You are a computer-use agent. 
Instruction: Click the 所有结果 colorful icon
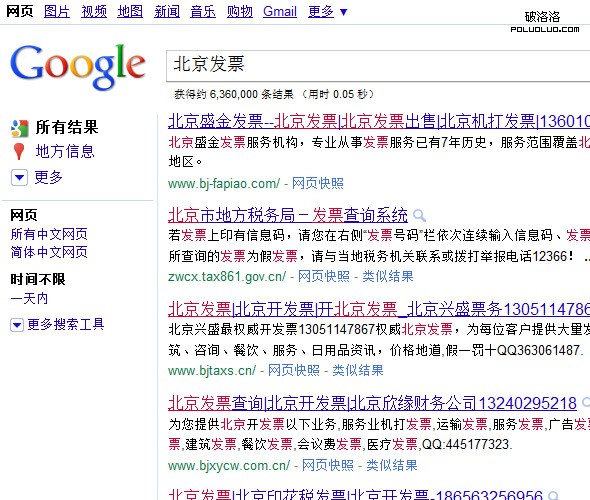(20, 128)
